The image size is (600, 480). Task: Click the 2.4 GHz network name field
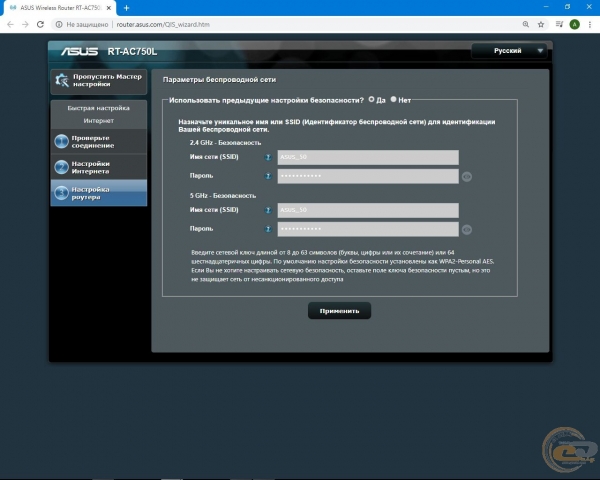pos(367,157)
